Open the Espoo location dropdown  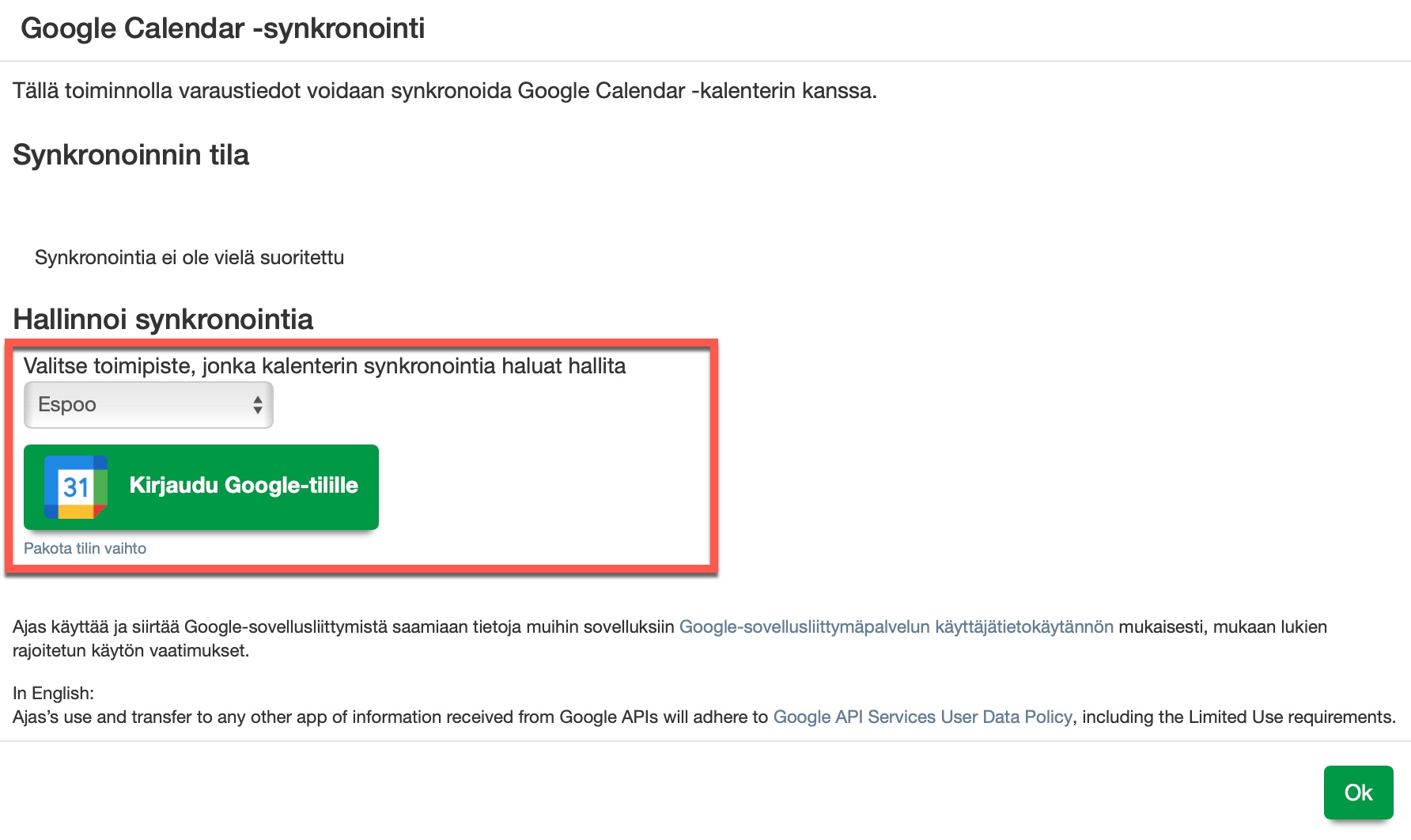pyautogui.click(x=148, y=405)
